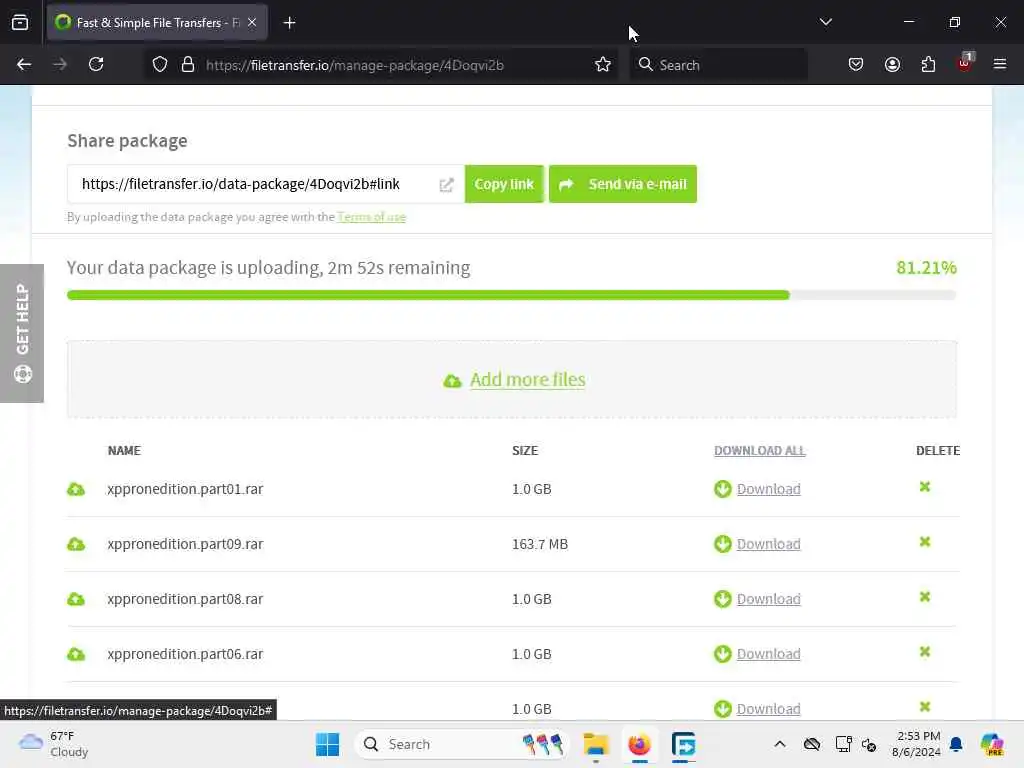Screen dimensions: 1024x768
Task: Click uBlock Origin extension icon
Action: [x=965, y=63]
